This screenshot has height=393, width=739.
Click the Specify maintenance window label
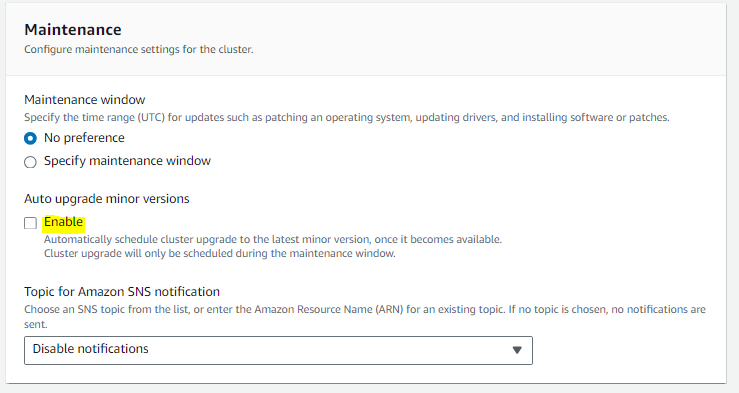(x=127, y=161)
